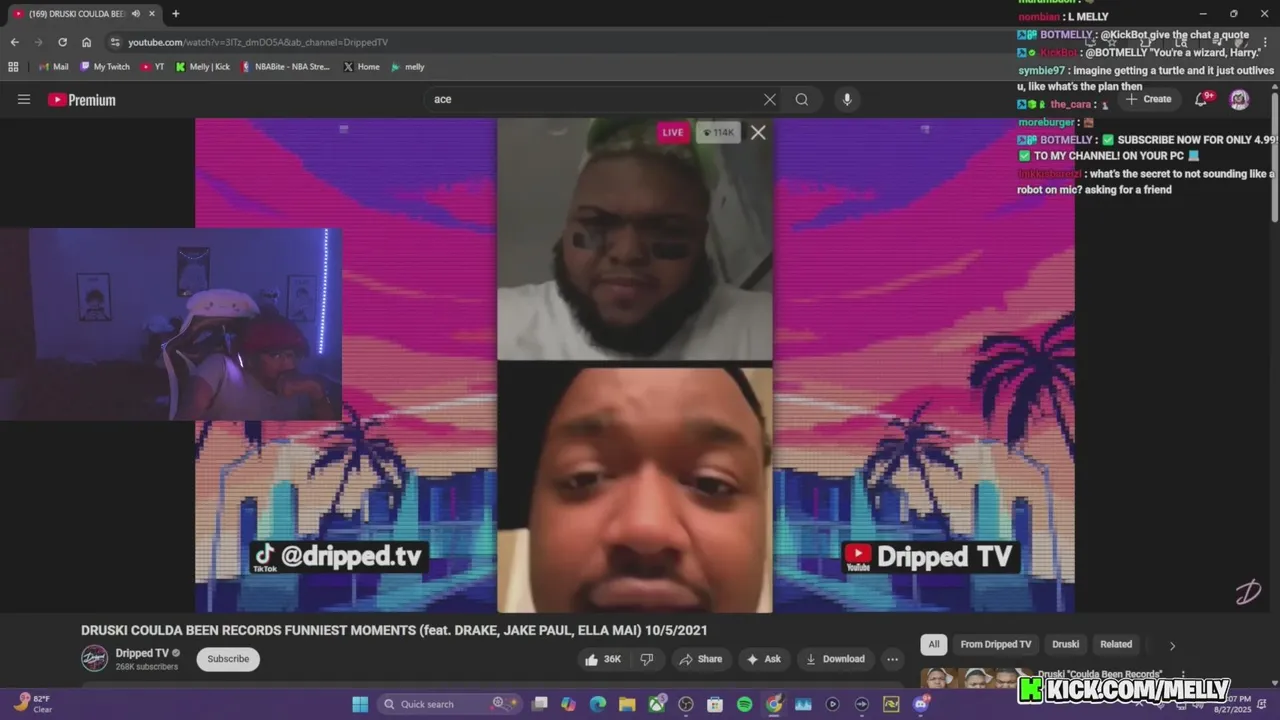Open options for Druski recommended video
The width and height of the screenshot is (1280, 720).
(1183, 675)
